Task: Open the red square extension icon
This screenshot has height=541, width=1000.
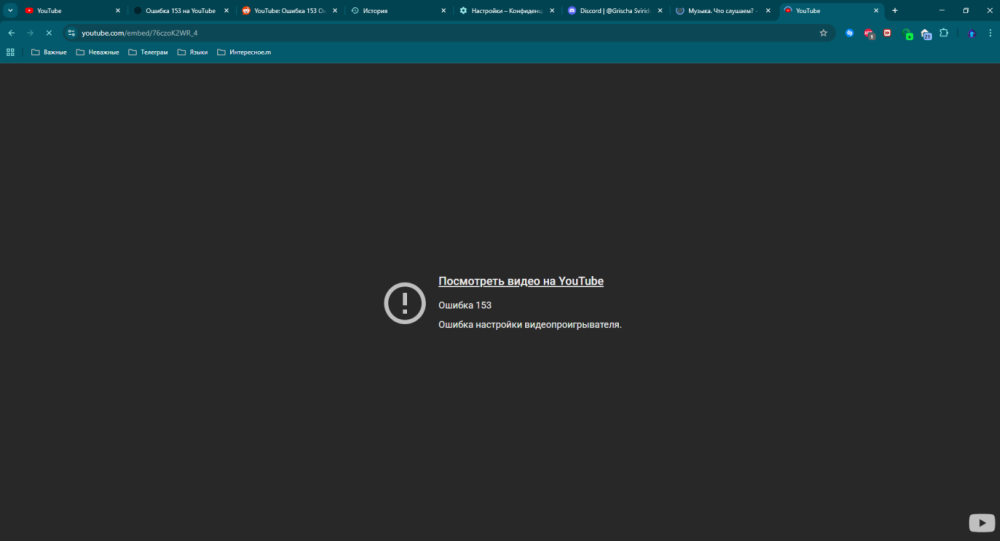Action: (887, 33)
